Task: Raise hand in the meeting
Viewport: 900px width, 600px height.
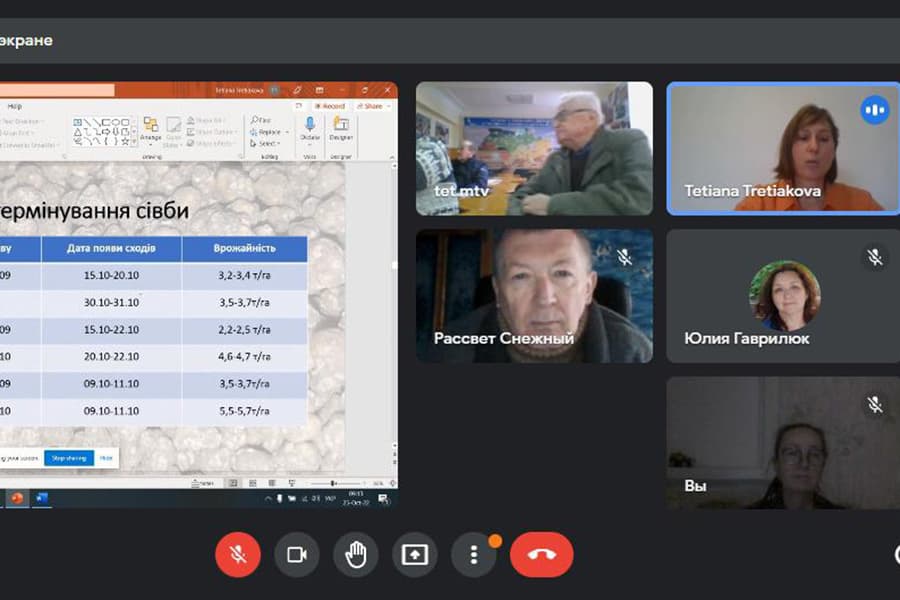Action: pyautogui.click(x=356, y=554)
